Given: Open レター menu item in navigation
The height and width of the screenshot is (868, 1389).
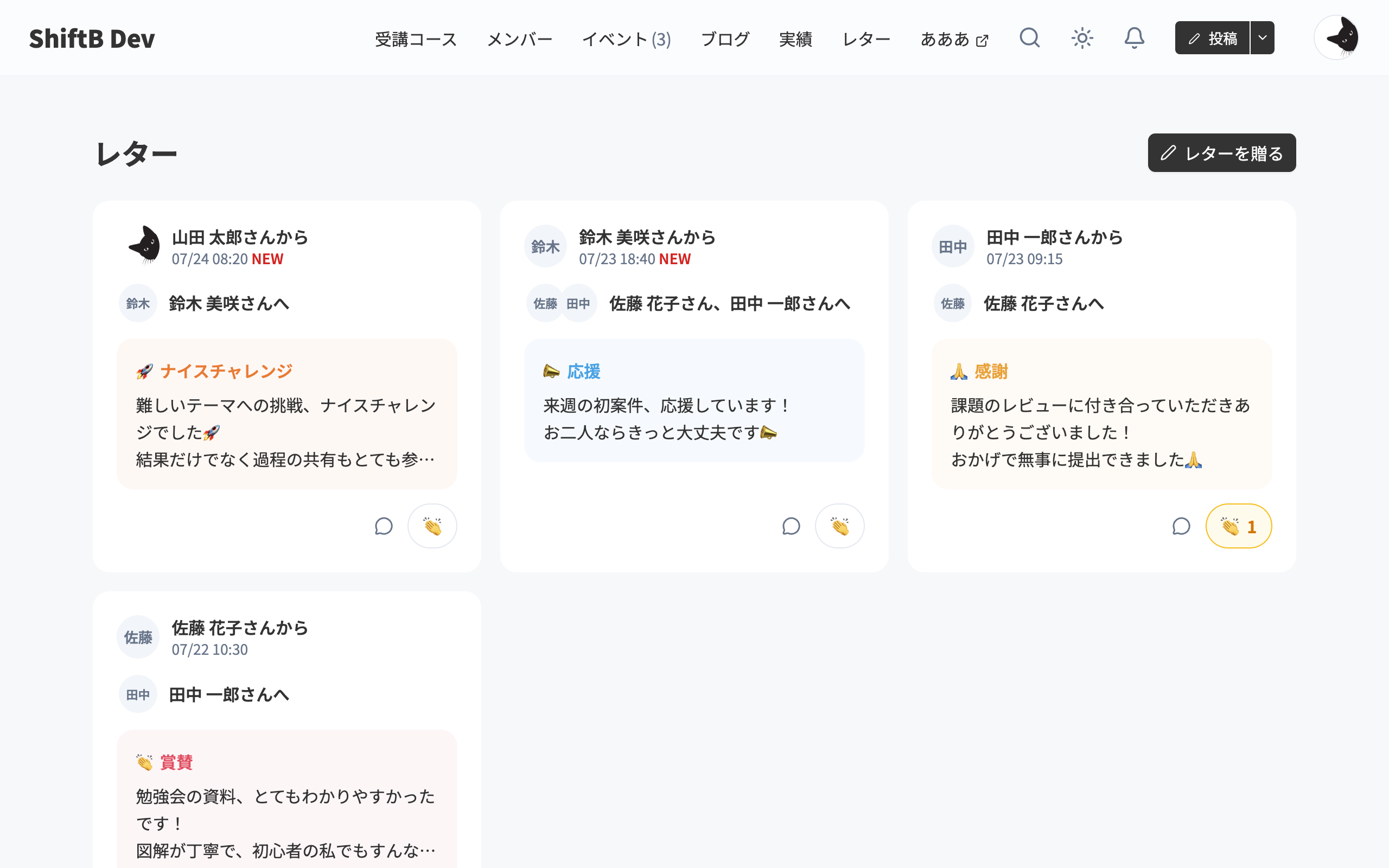Looking at the screenshot, I should [866, 39].
